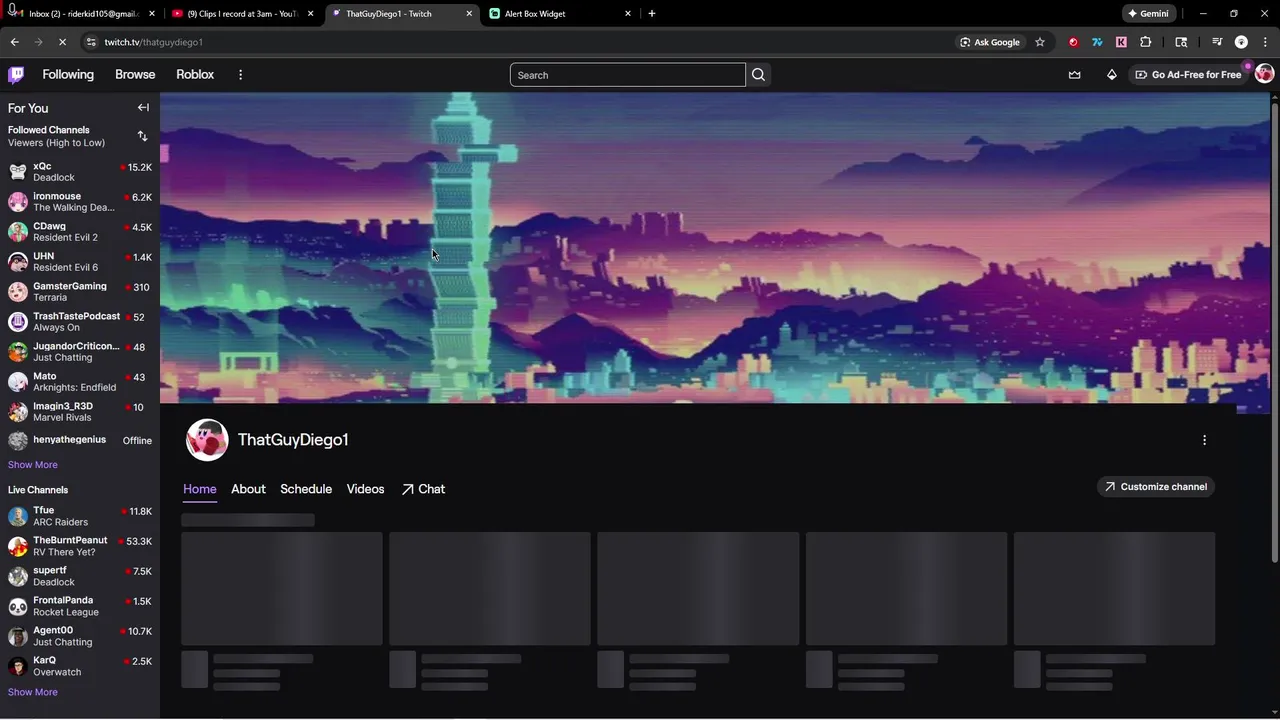
Task: Click the address bar URL
Action: (153, 42)
